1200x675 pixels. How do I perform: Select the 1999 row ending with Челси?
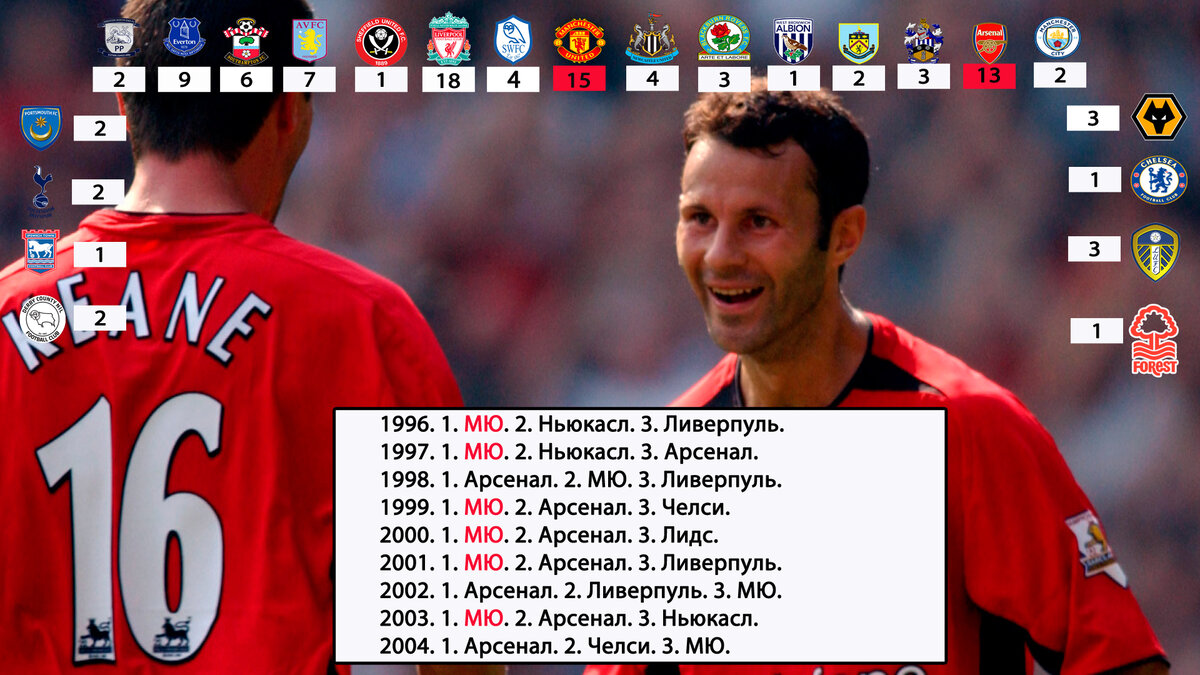coord(554,508)
